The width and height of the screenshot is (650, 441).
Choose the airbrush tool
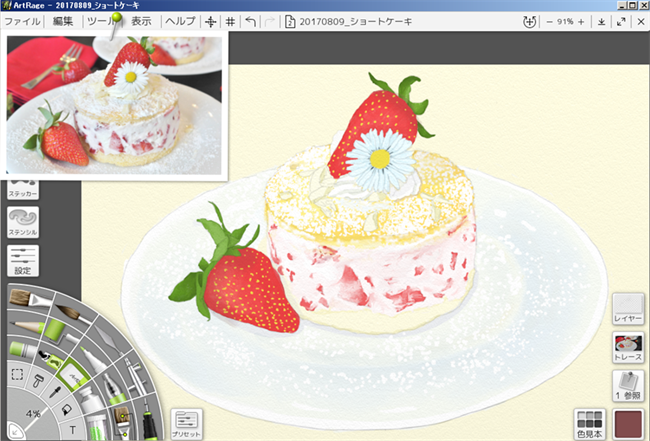(x=134, y=375)
